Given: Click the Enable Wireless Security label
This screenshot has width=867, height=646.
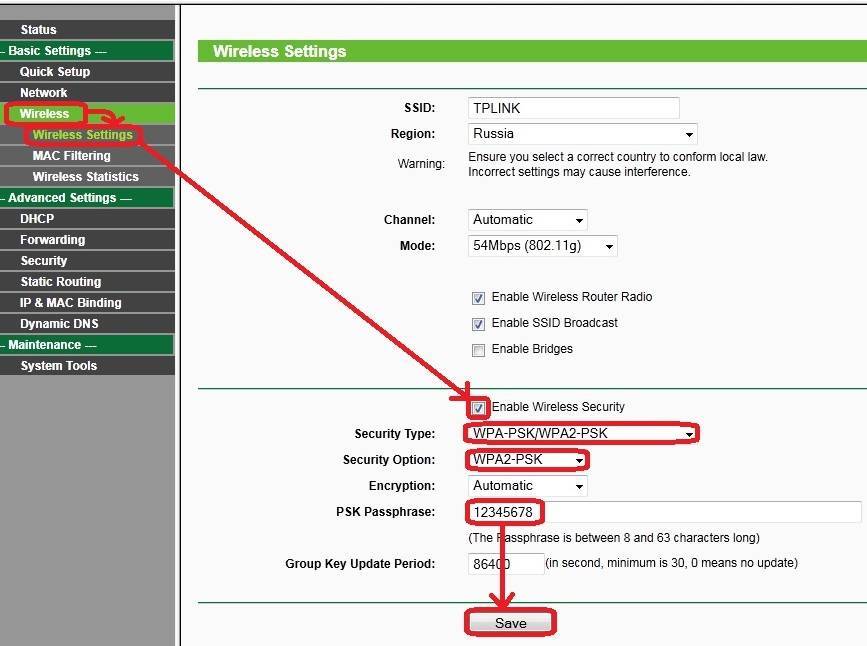Looking at the screenshot, I should tap(558, 407).
